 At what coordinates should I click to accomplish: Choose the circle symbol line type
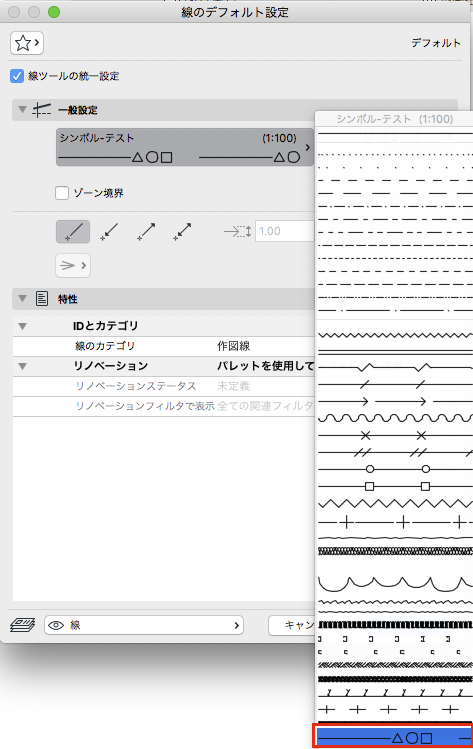pos(395,469)
